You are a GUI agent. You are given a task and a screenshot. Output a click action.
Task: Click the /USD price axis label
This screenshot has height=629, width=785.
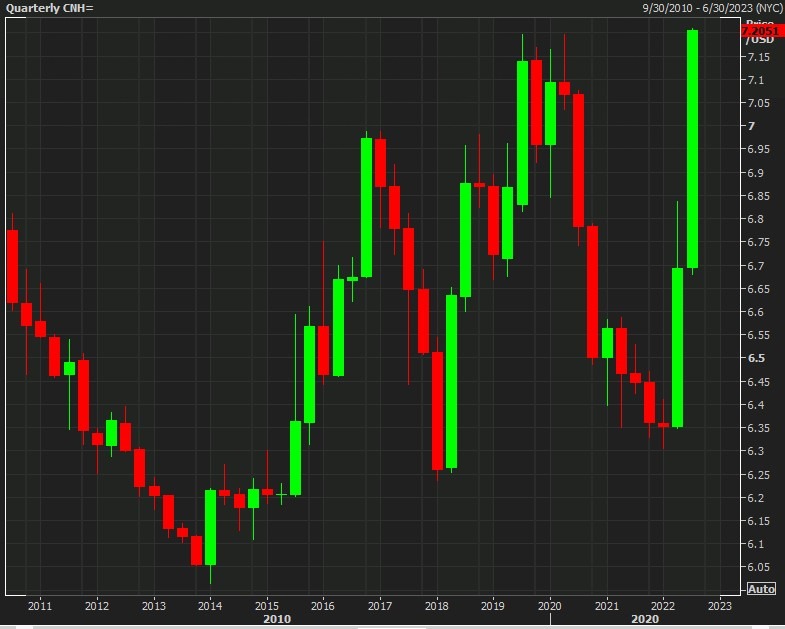[759, 41]
